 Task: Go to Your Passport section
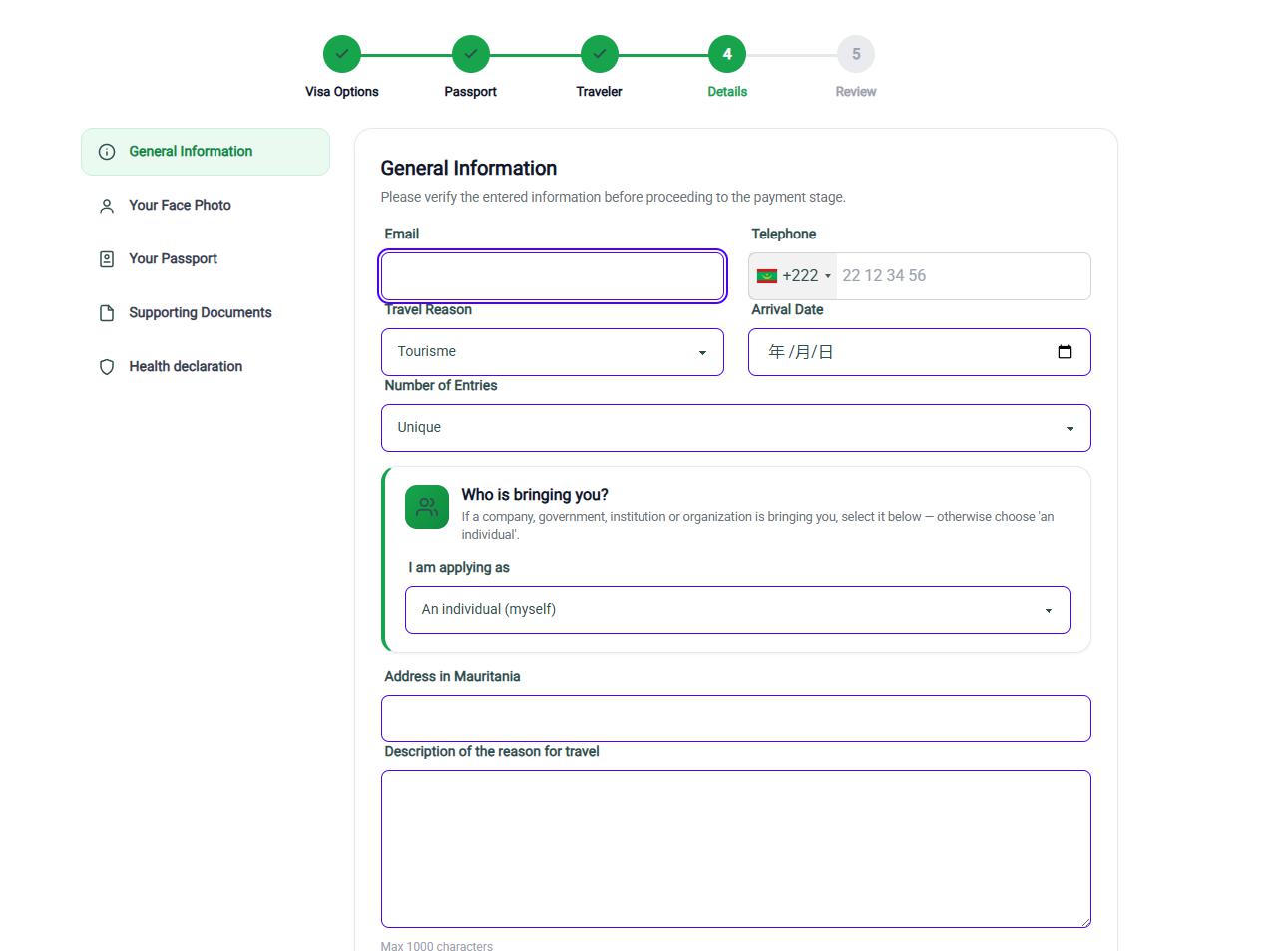[206, 259]
